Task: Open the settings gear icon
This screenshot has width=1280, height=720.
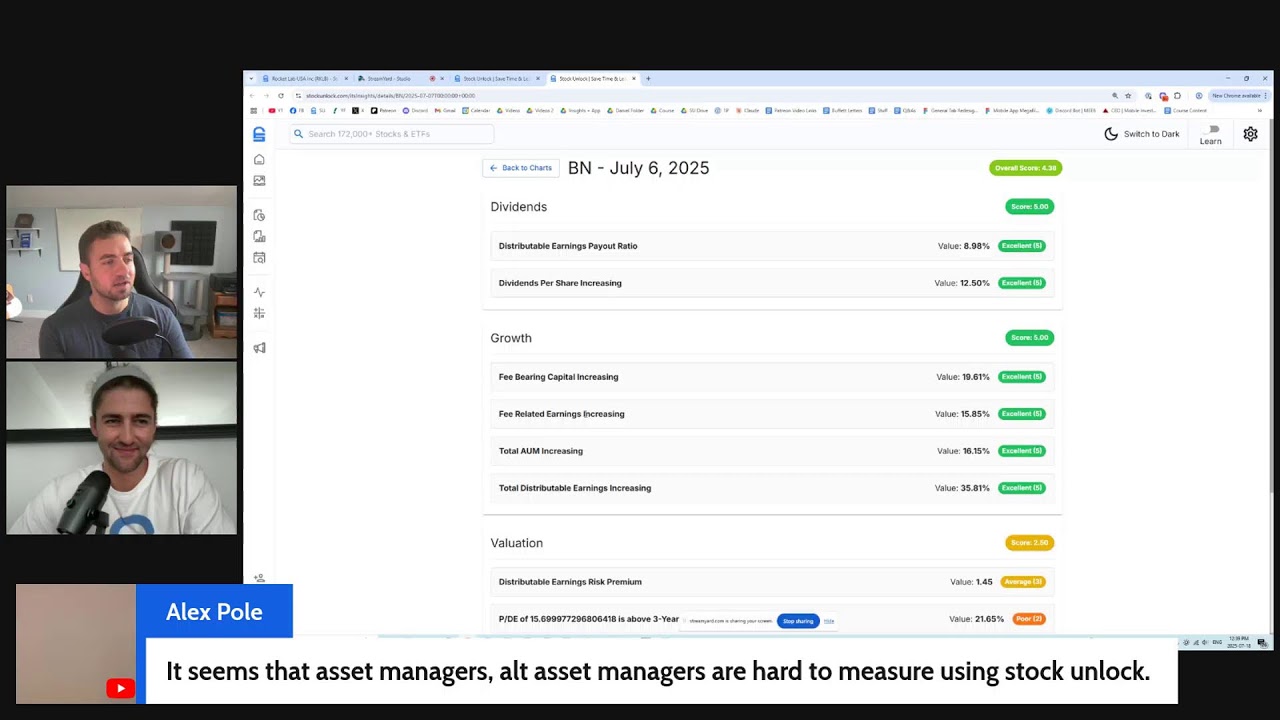Action: coord(1250,134)
